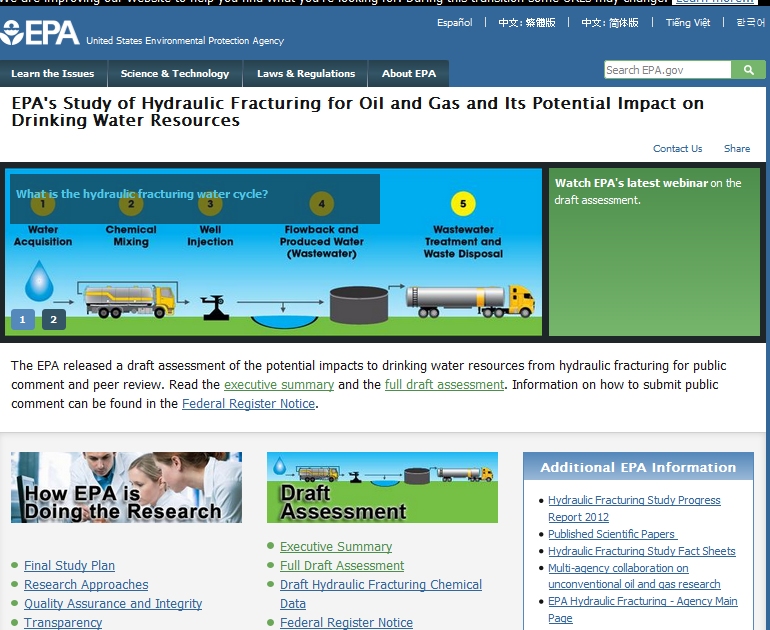Open the Science & Technology menu
The height and width of the screenshot is (630, 770).
tap(175, 74)
